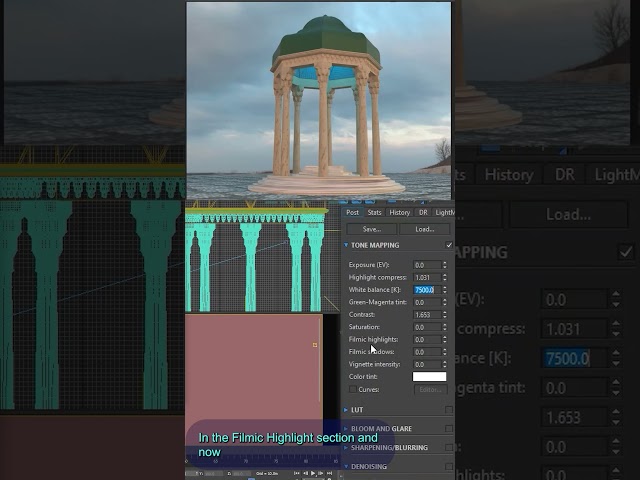Enable the Curves checkbox

(353, 389)
